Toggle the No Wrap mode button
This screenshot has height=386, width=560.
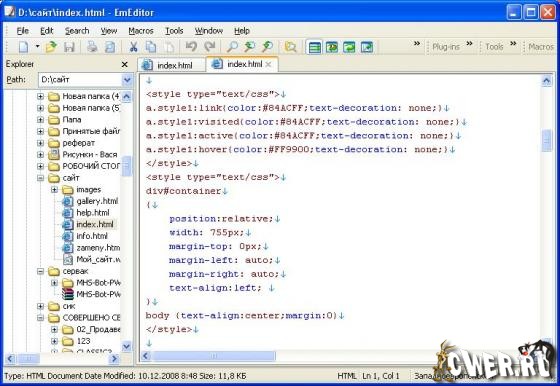[x=314, y=47]
